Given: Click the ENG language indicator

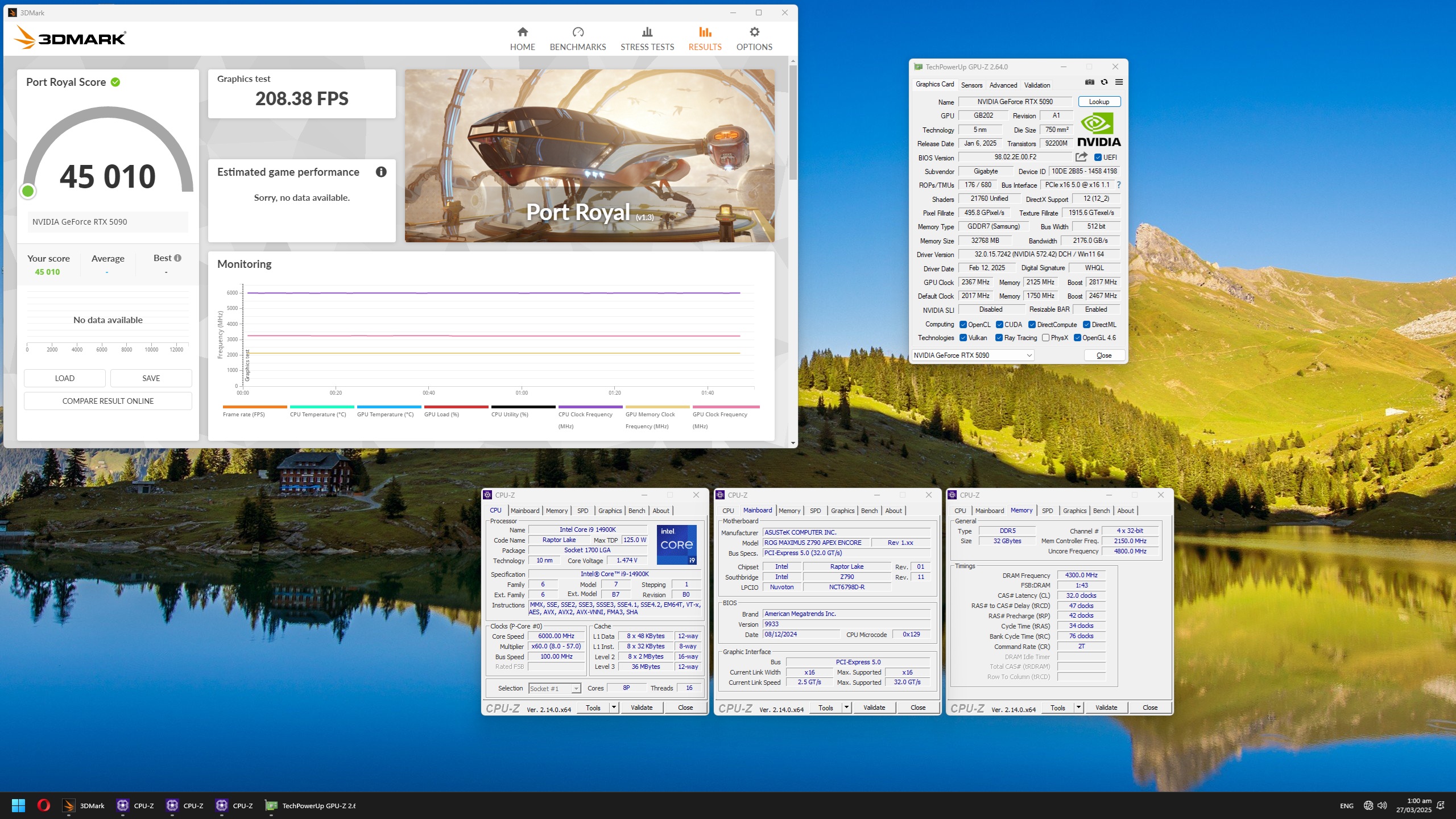Looking at the screenshot, I should 1346,805.
